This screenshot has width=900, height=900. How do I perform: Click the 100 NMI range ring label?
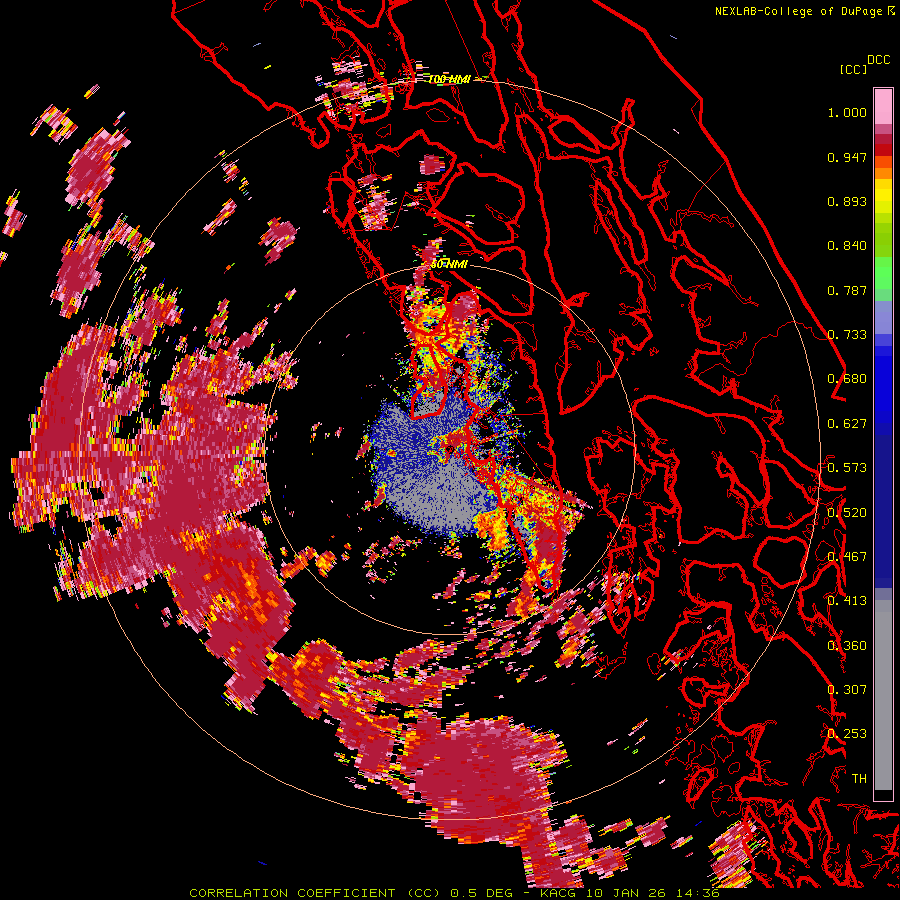tap(449, 79)
